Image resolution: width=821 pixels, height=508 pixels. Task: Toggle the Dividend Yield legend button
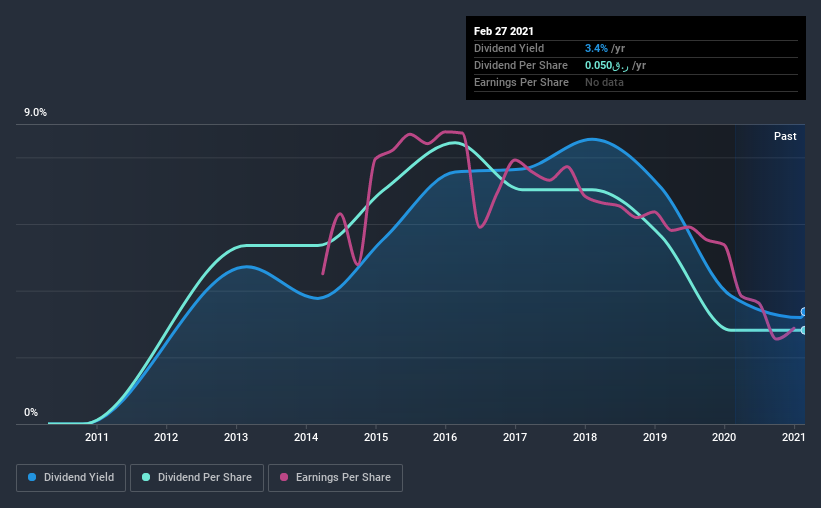click(71, 478)
